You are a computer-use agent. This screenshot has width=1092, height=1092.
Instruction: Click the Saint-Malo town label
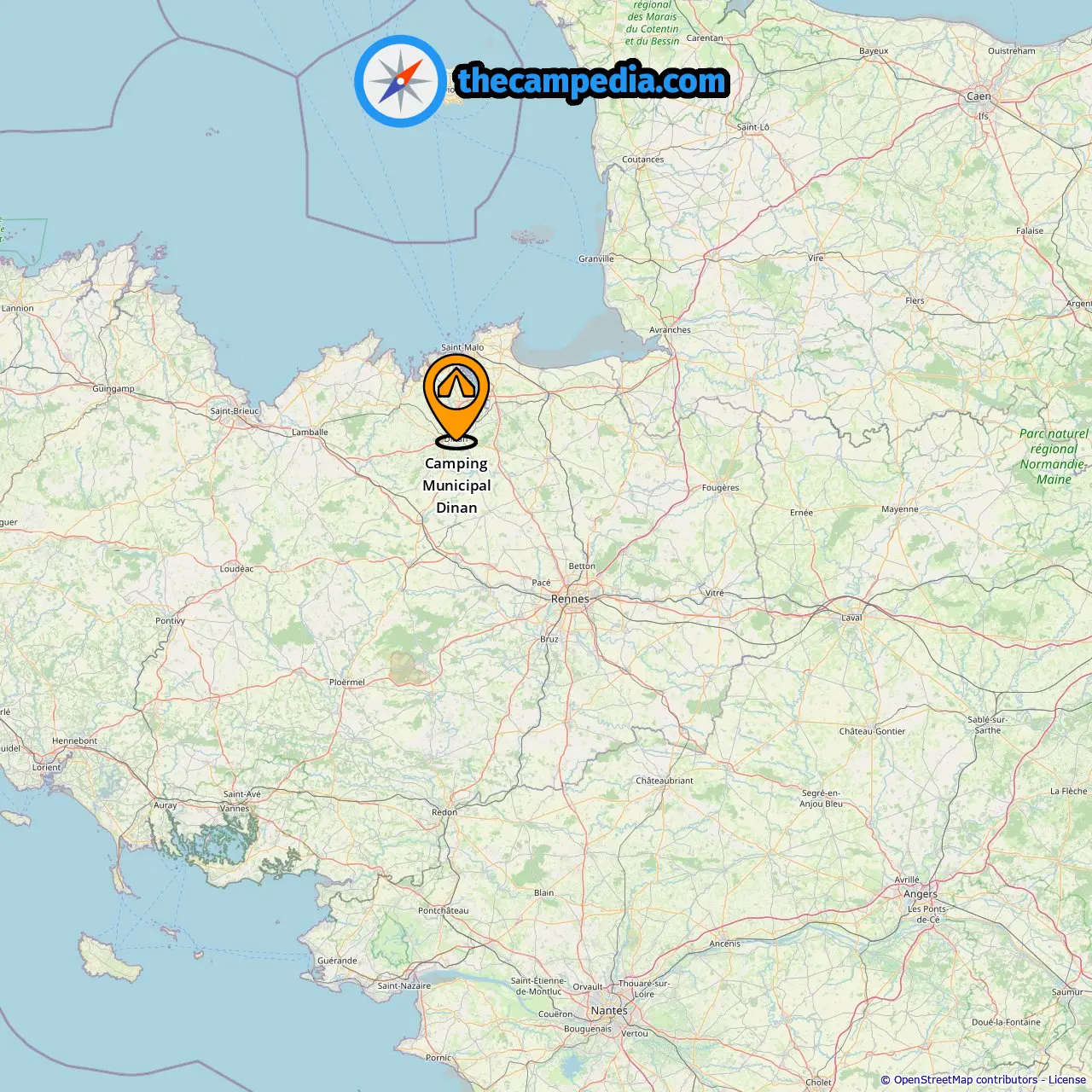[462, 347]
